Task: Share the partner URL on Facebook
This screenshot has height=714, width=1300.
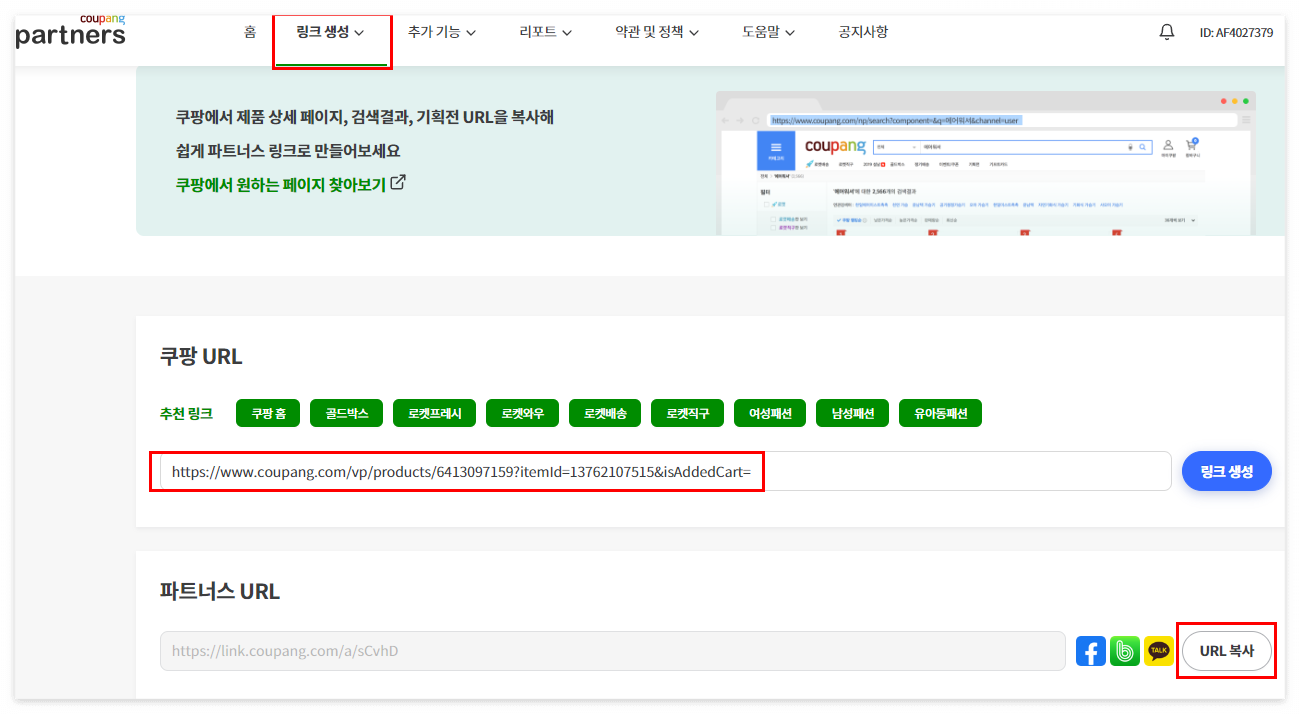Action: click(1090, 650)
